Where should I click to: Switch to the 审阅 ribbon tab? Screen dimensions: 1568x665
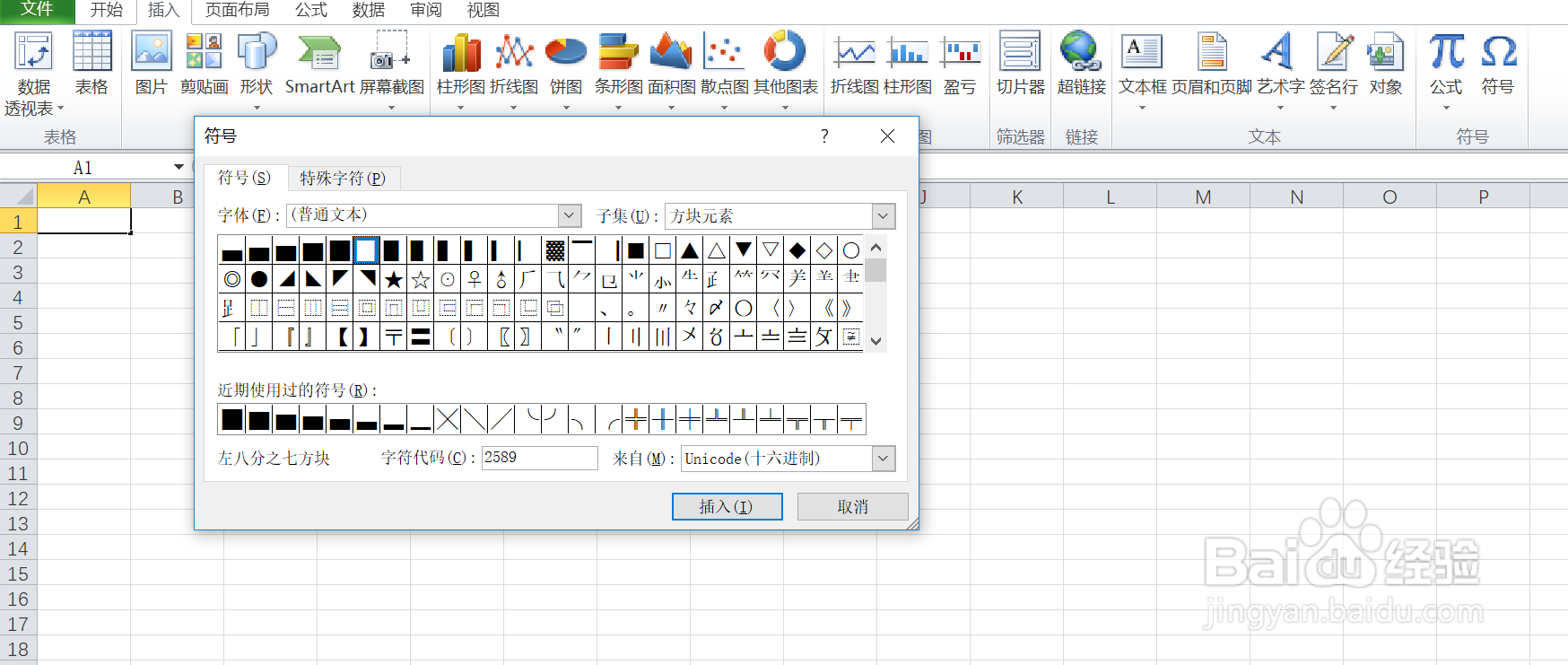[x=425, y=10]
